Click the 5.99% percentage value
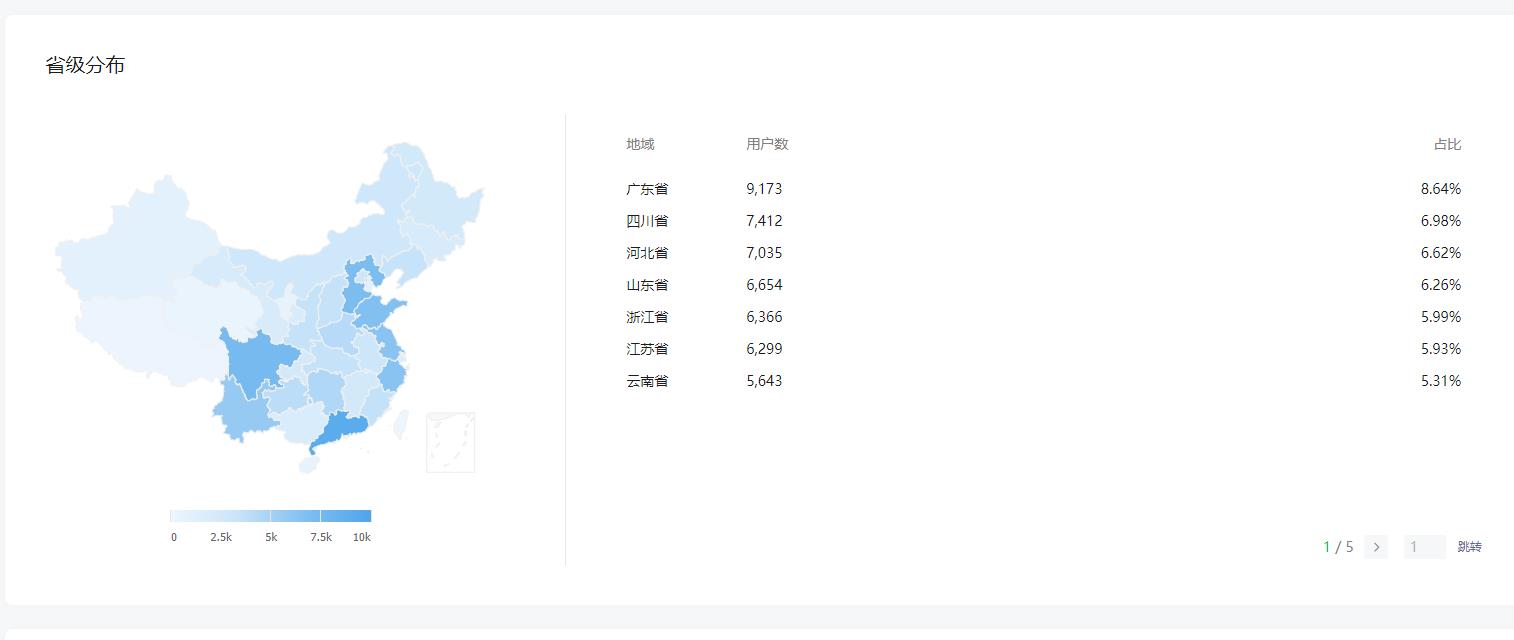 (1441, 317)
